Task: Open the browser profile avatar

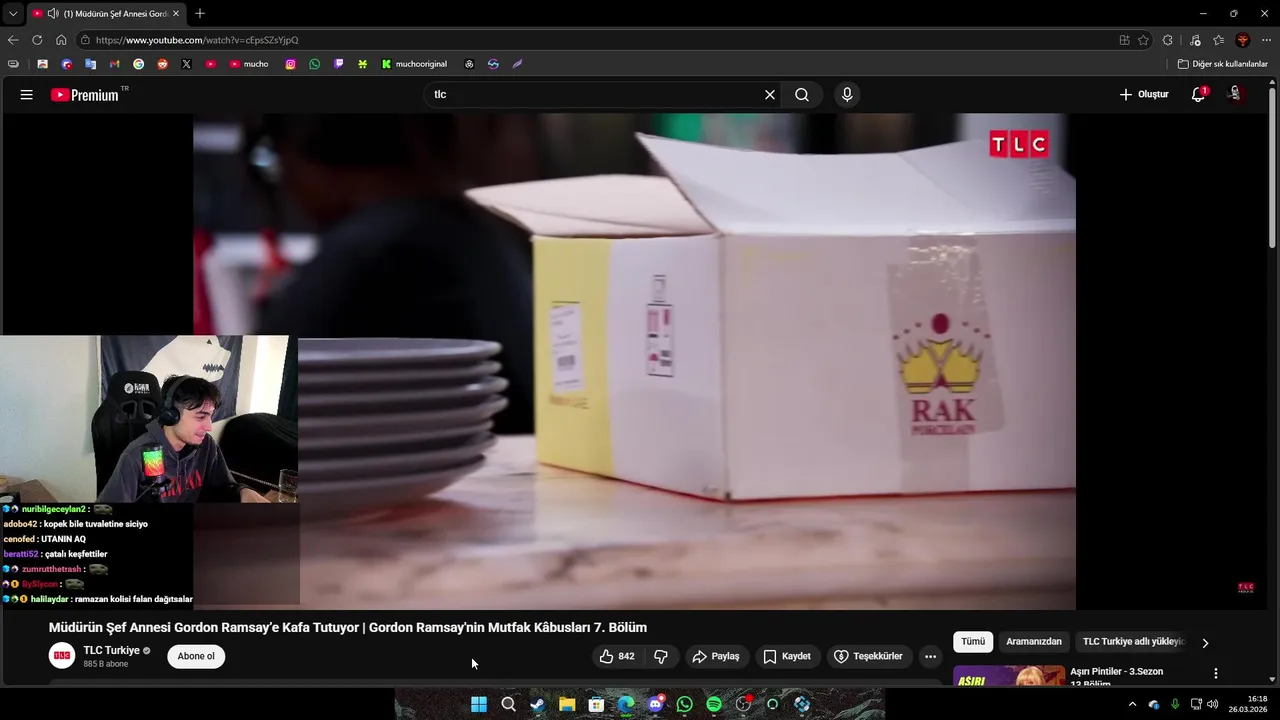Action: tap(1243, 40)
